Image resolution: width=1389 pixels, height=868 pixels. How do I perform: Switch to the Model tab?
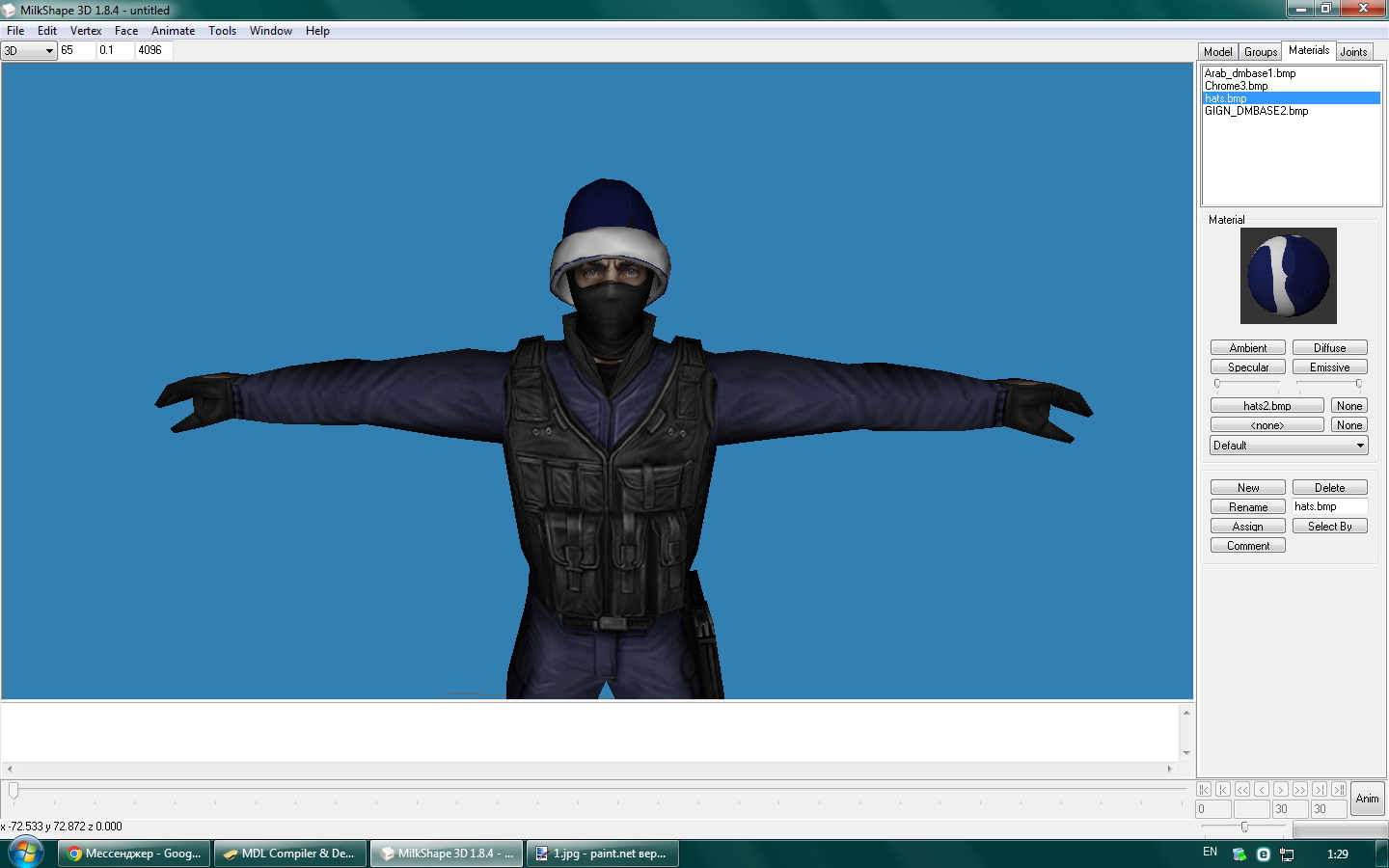(x=1218, y=52)
